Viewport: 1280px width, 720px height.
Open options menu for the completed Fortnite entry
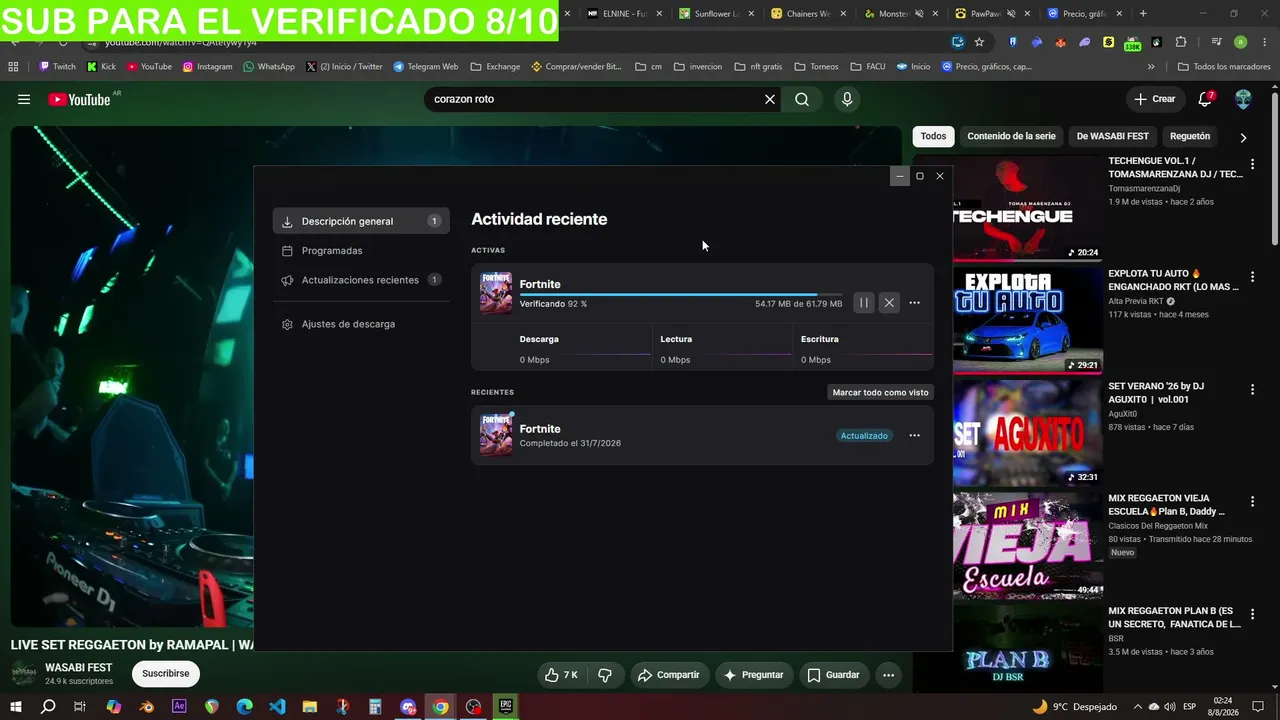(914, 436)
